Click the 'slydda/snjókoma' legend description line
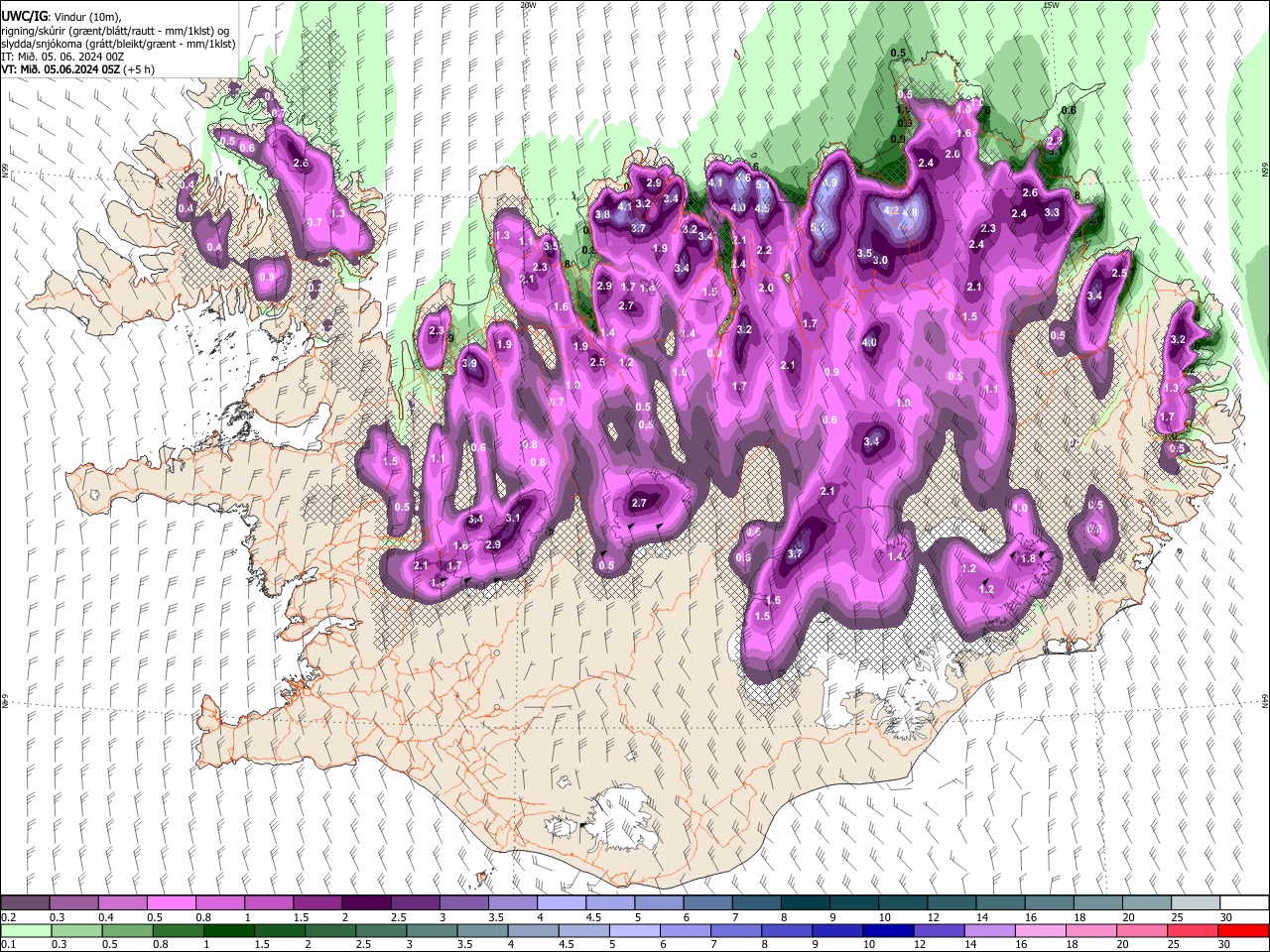Image resolution: width=1270 pixels, height=952 pixels. point(118,44)
